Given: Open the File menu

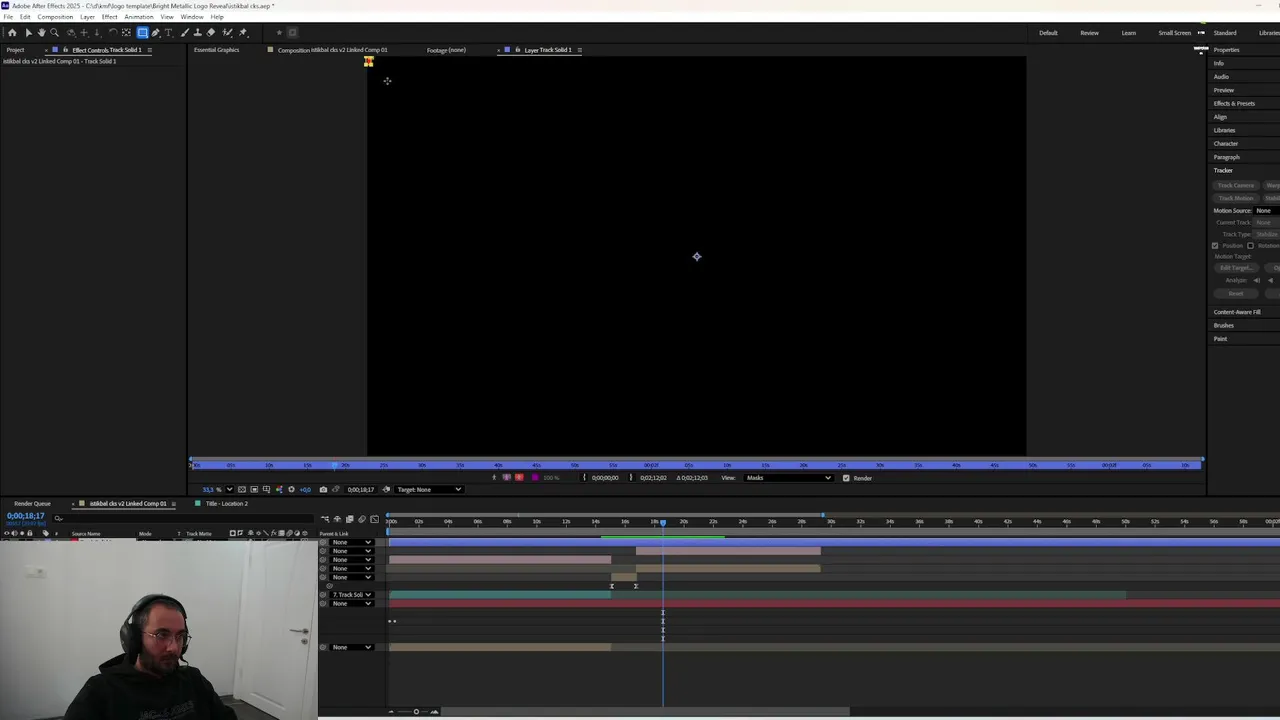Looking at the screenshot, I should 8,17.
